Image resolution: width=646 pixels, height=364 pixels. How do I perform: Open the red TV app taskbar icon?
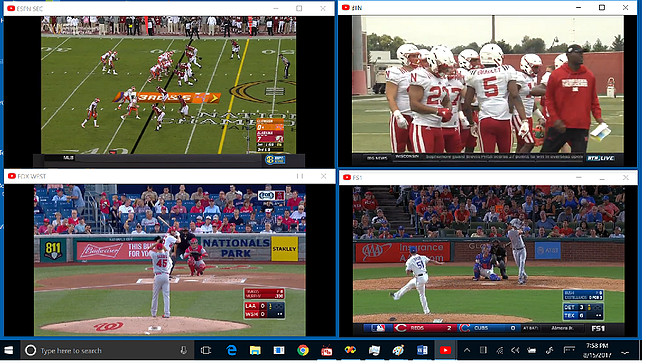pyautogui.click(x=326, y=350)
